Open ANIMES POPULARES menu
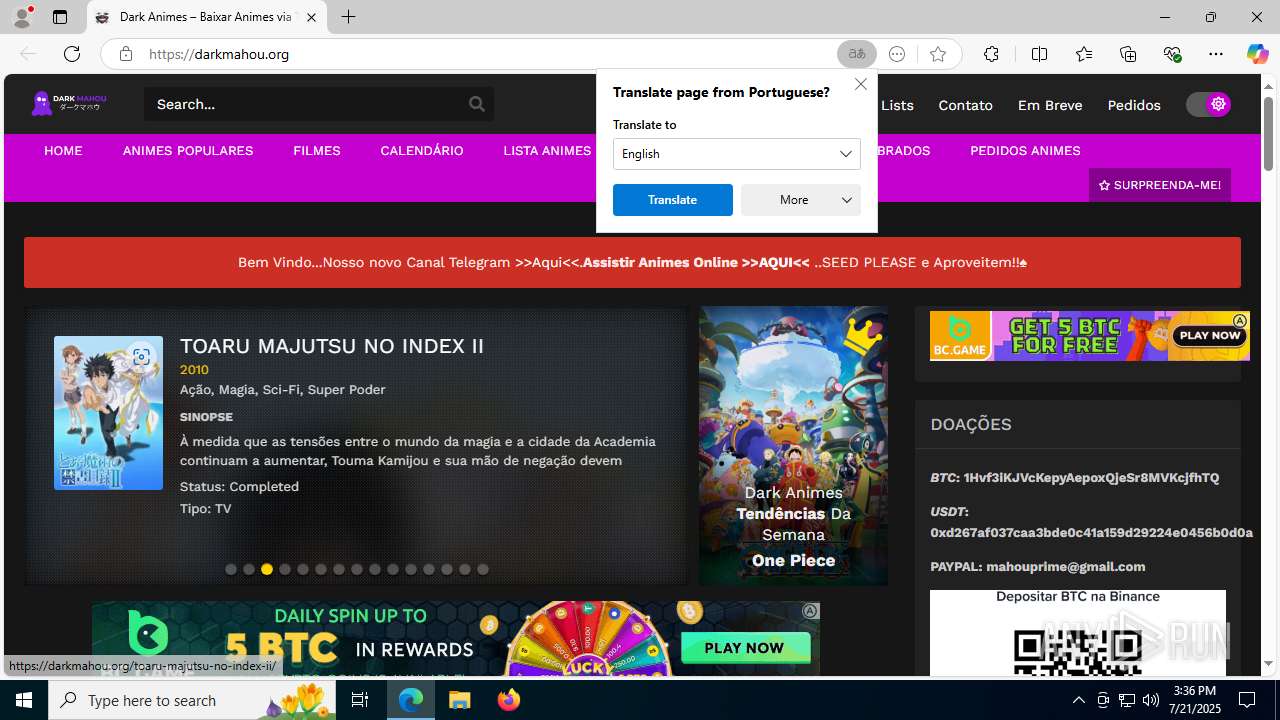The image size is (1280, 720). [x=188, y=151]
